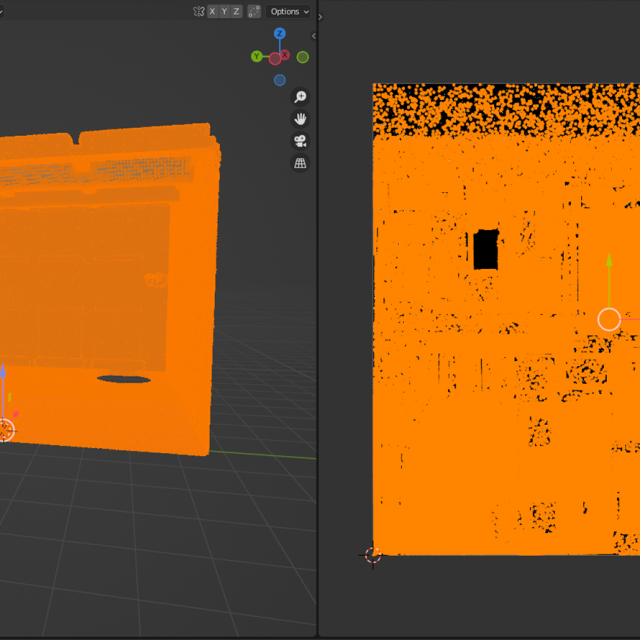This screenshot has width=640, height=640.
Task: Expand the sidebar using the small arrow
Action: click(x=314, y=36)
